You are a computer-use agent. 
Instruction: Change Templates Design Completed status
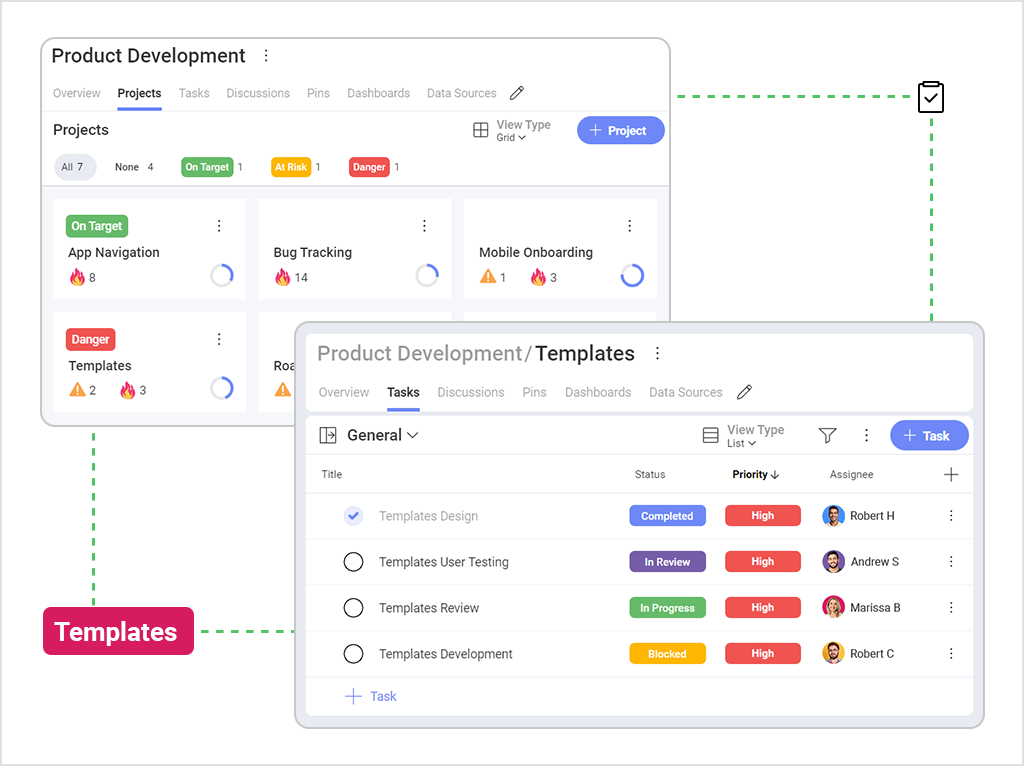point(667,516)
